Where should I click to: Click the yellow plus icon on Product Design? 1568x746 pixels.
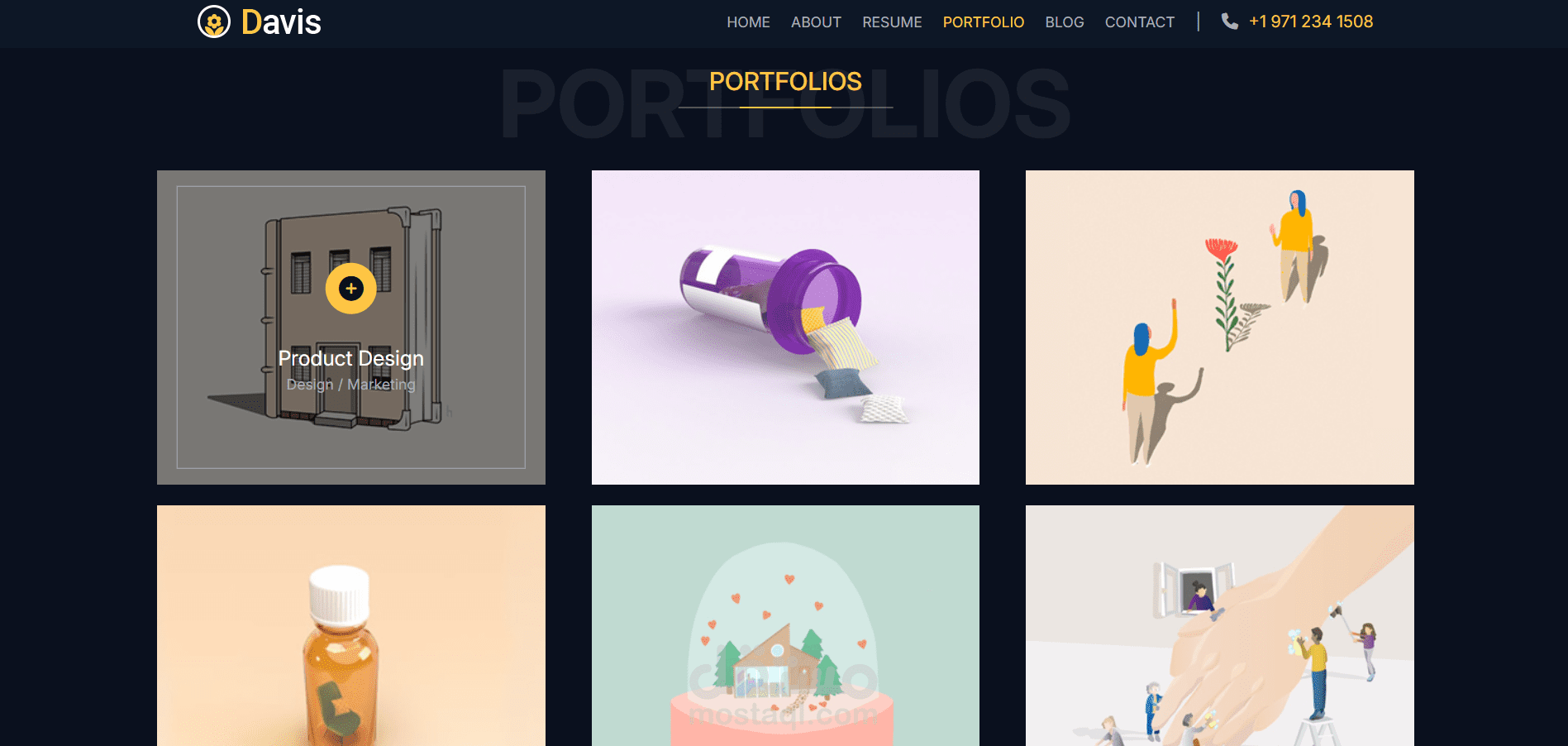coord(350,289)
